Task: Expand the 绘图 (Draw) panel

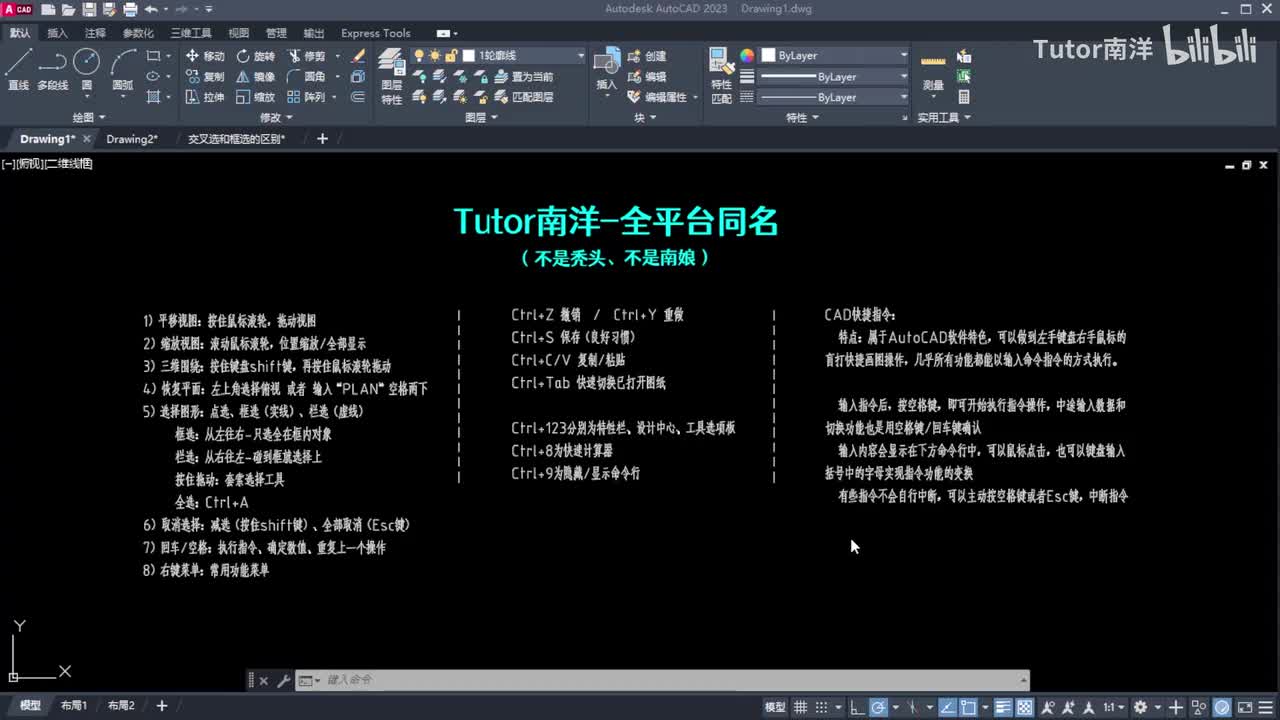Action: coord(88,117)
